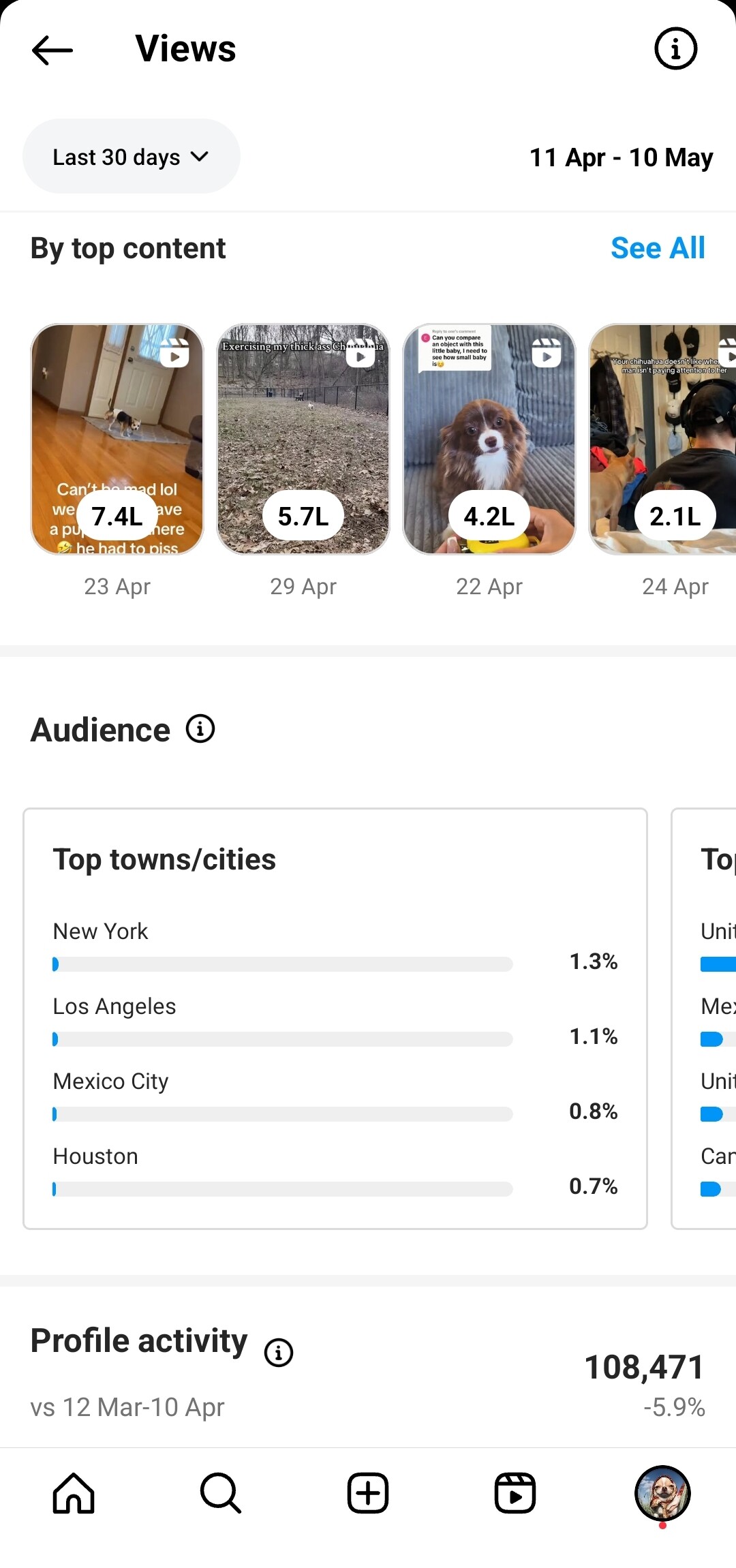Select the New York progress bar
The width and height of the screenshot is (736, 1568).
(x=283, y=964)
